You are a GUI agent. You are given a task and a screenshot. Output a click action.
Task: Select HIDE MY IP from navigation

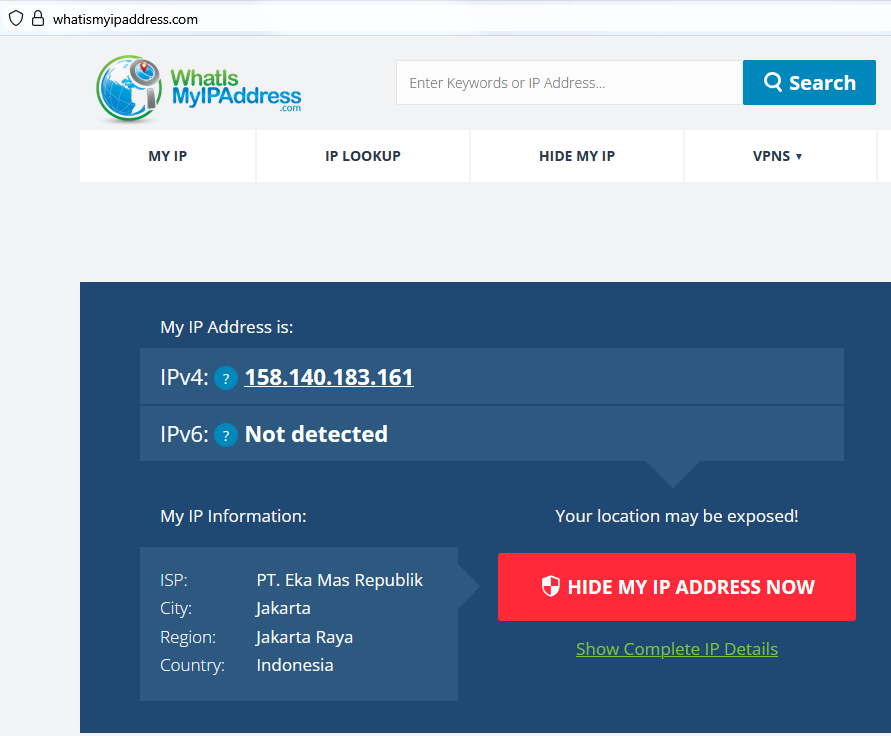tap(576, 156)
